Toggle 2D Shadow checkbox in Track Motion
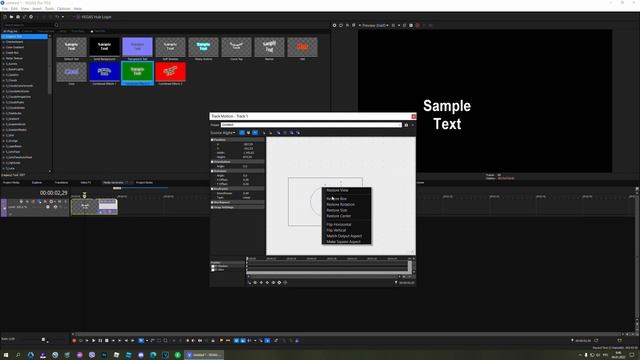Image resolution: width=640 pixels, height=360 pixels. (x=213, y=266)
